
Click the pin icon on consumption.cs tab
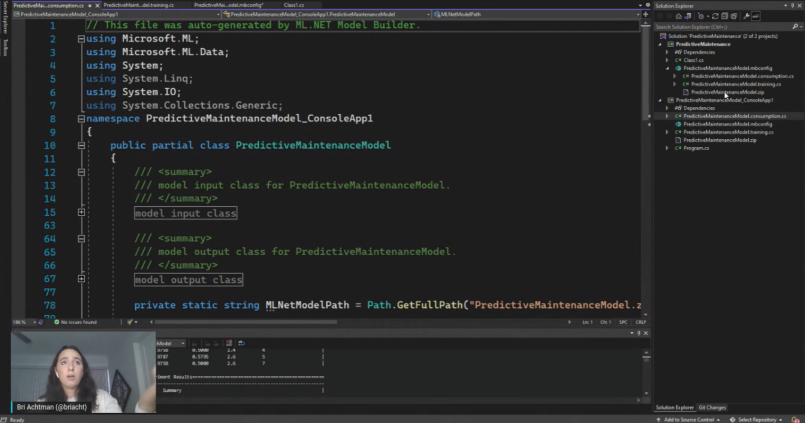coord(90,5)
